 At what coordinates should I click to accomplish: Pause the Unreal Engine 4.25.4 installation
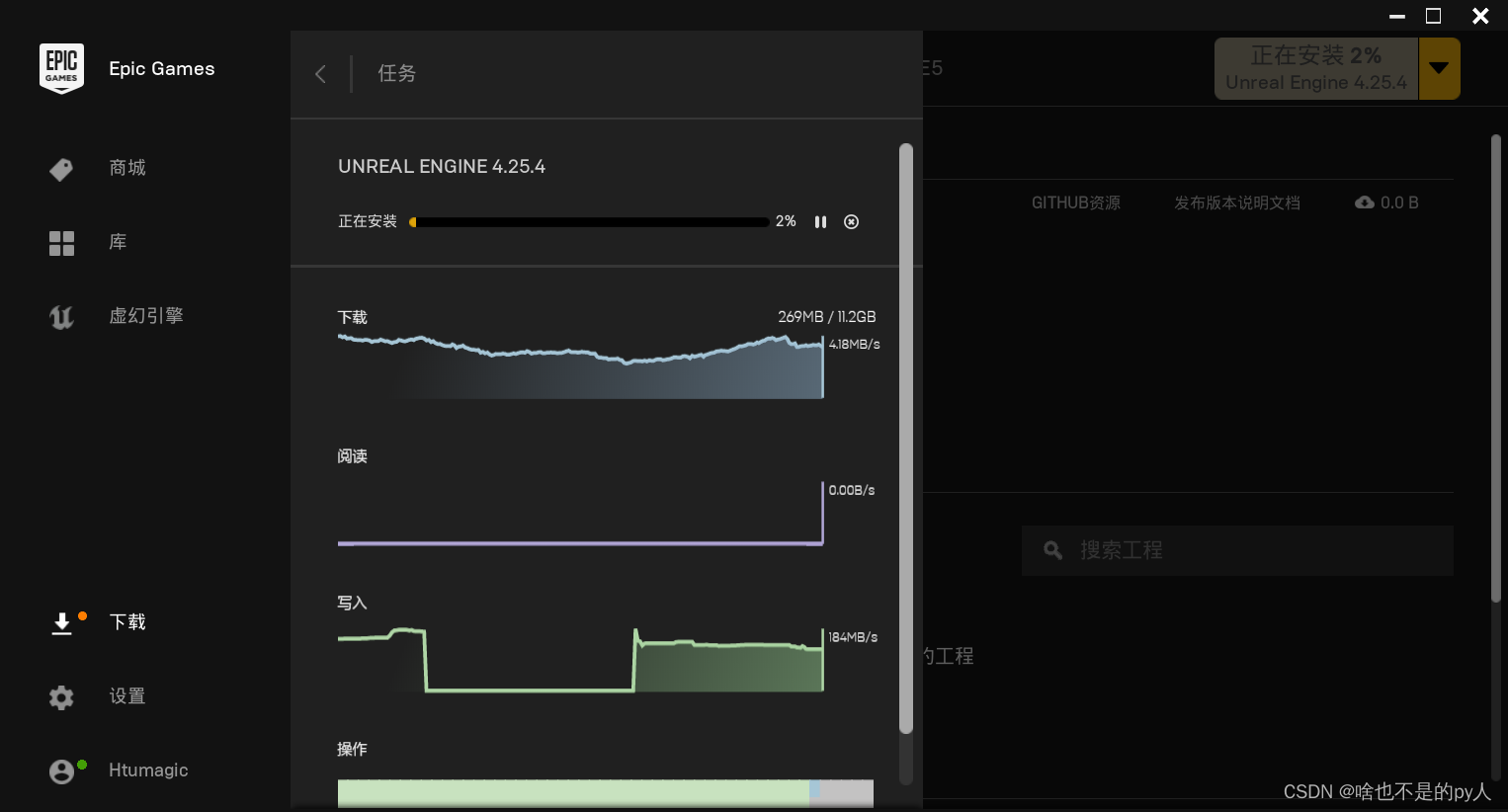[x=820, y=222]
